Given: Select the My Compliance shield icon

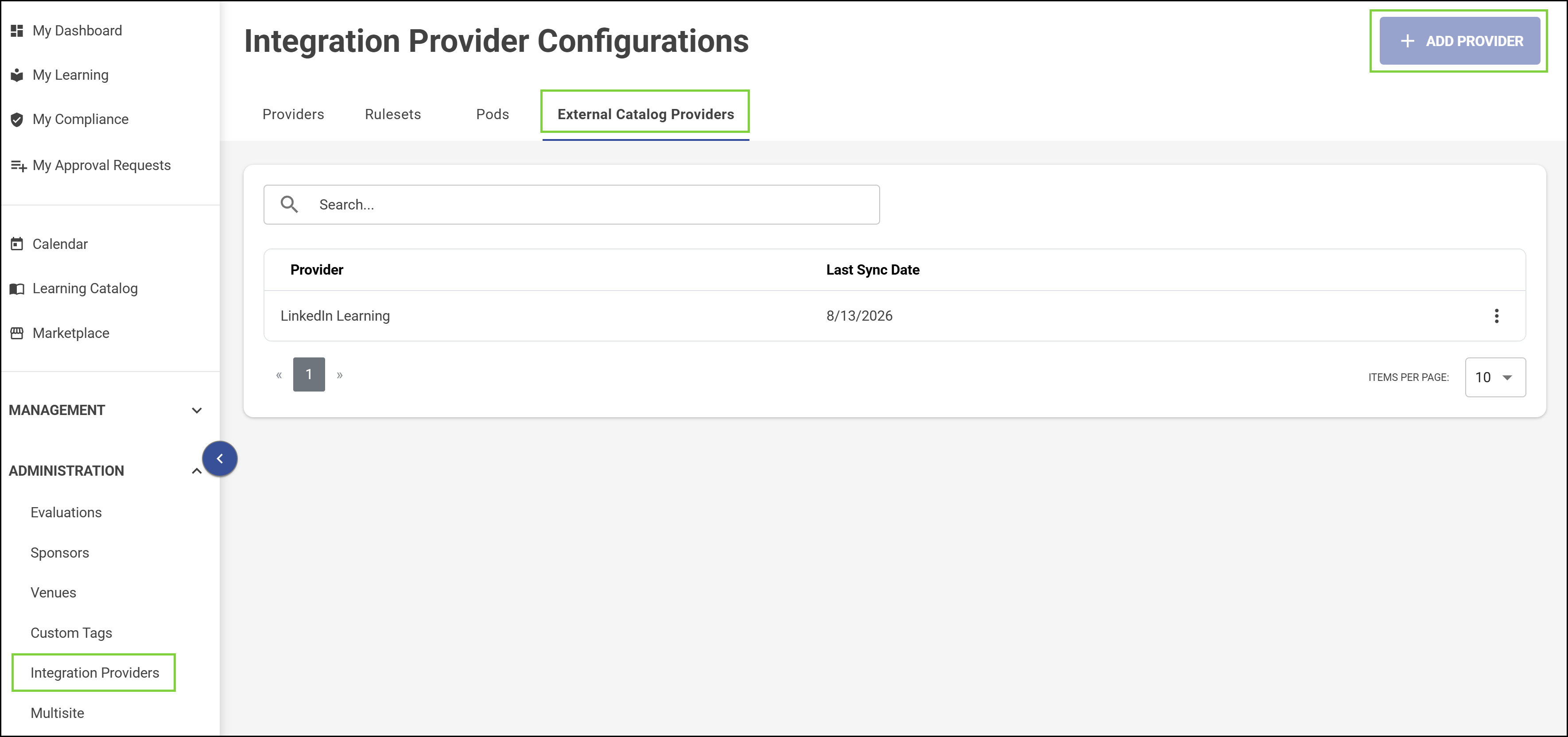Looking at the screenshot, I should [x=17, y=119].
